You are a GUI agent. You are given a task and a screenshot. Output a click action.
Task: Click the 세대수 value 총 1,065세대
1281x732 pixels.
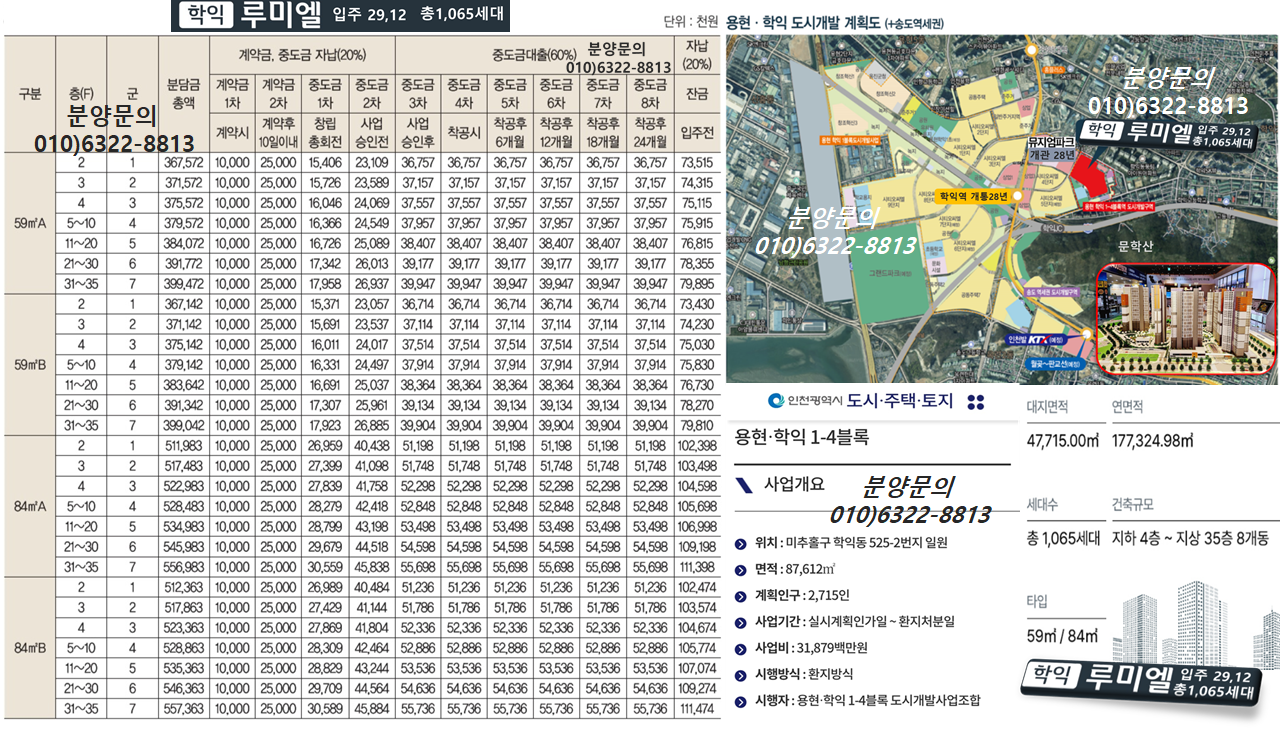[1062, 538]
